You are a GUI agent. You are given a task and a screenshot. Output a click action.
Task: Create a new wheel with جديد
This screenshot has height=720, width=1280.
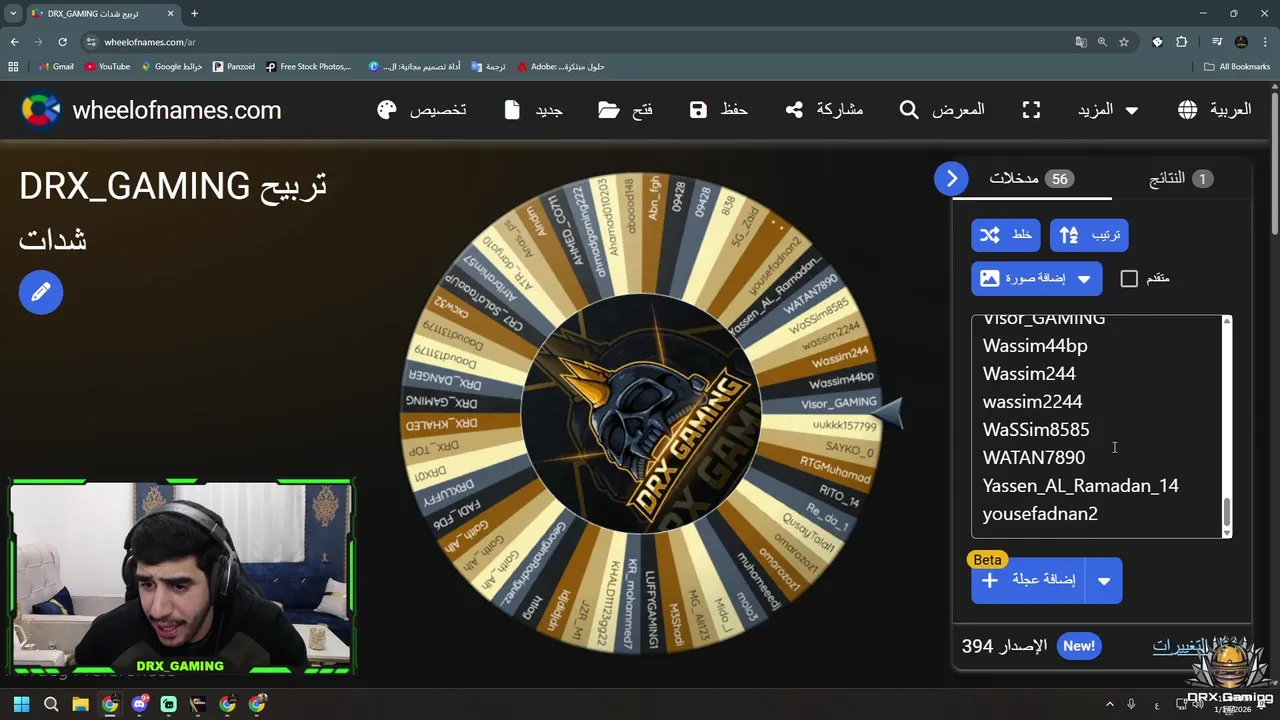533,110
